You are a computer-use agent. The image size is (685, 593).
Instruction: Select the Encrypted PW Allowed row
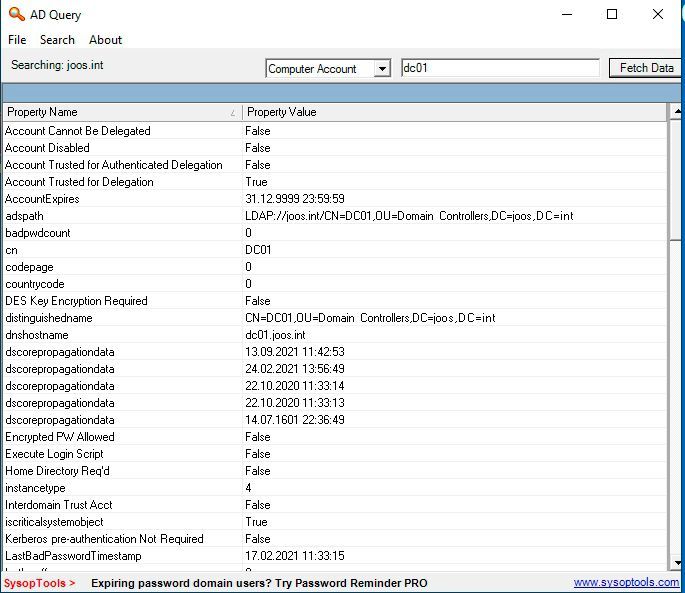[x=335, y=437]
